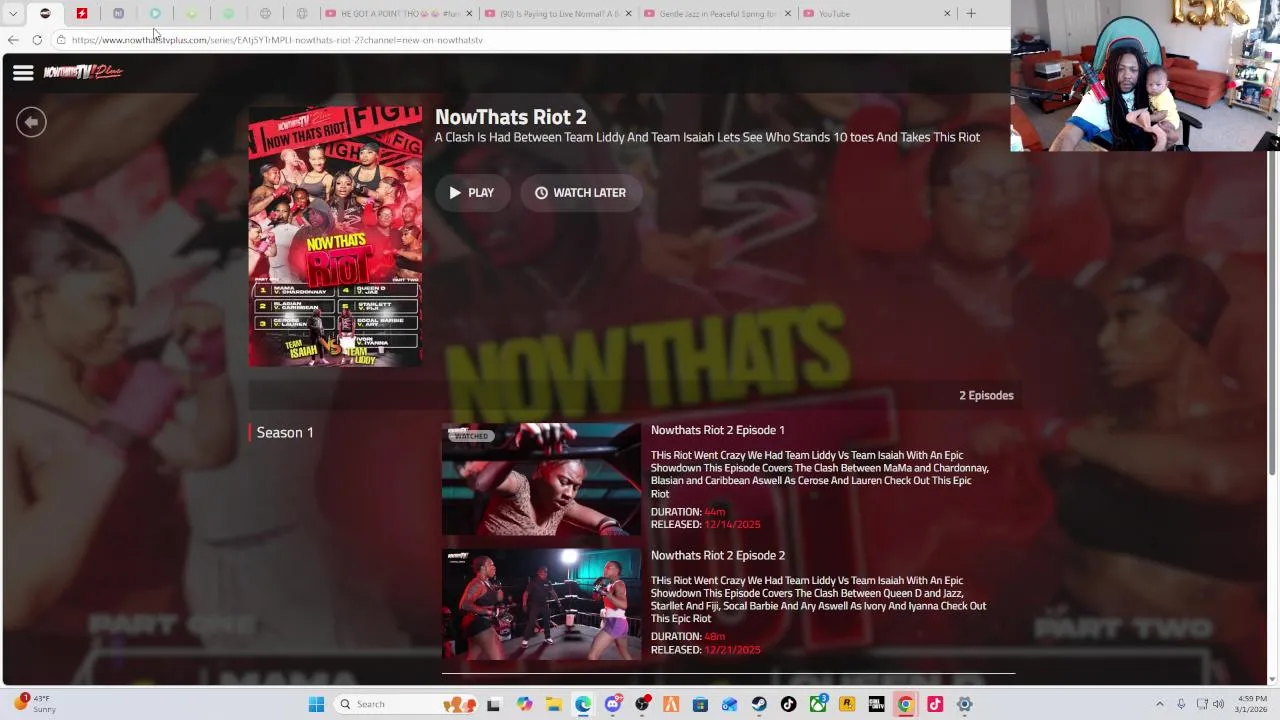Open the Episode 2 thumbnail
The width and height of the screenshot is (1280, 720).
[x=541, y=604]
